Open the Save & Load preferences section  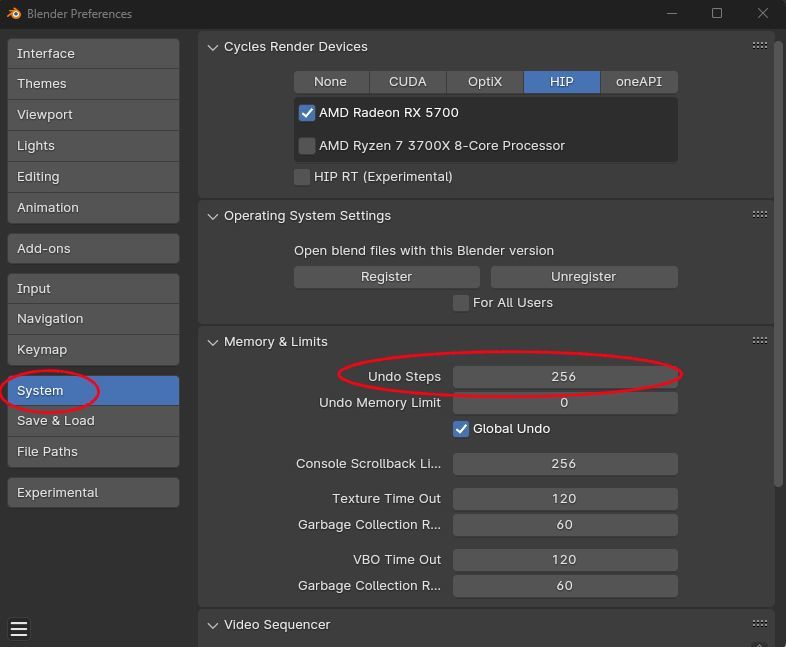pos(93,421)
